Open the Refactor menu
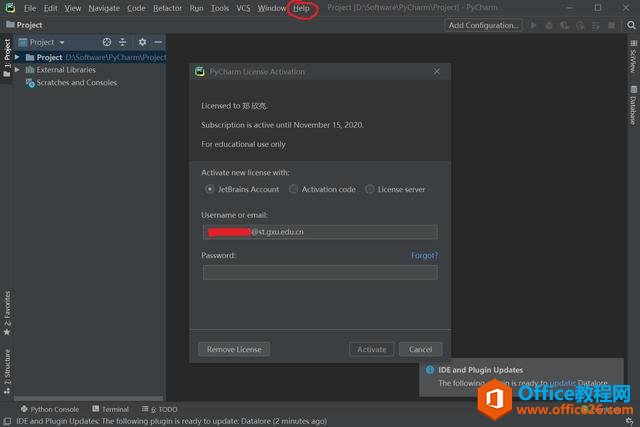This screenshot has height=427, width=640. coord(167,8)
